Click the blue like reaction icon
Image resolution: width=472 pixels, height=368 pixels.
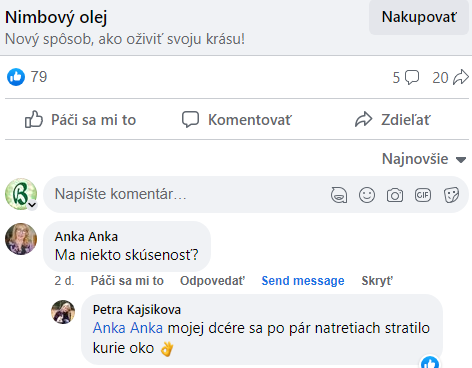[x=16, y=77]
